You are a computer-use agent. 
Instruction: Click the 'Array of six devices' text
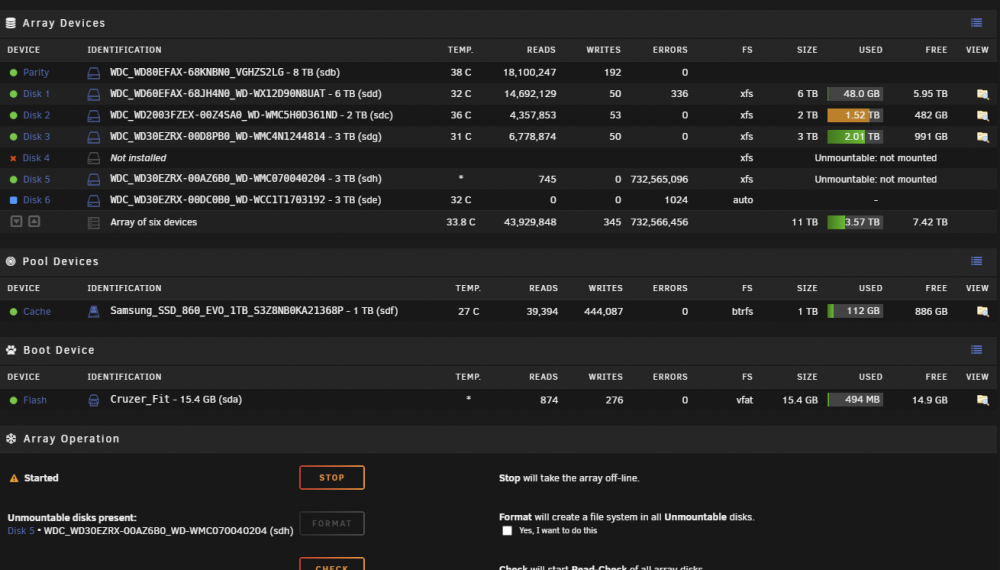154,223
